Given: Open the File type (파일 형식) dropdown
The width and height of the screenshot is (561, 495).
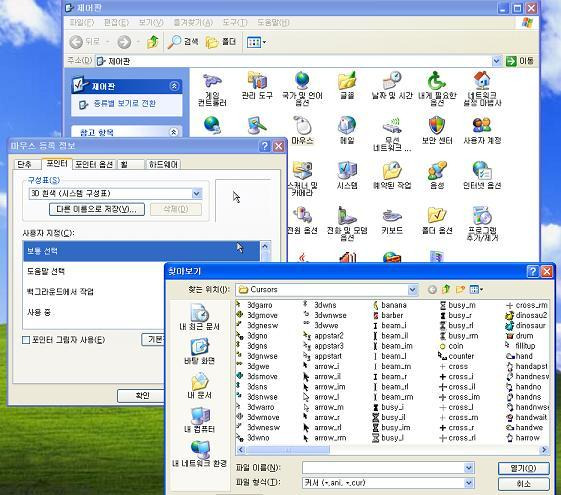Looking at the screenshot, I should [469, 483].
